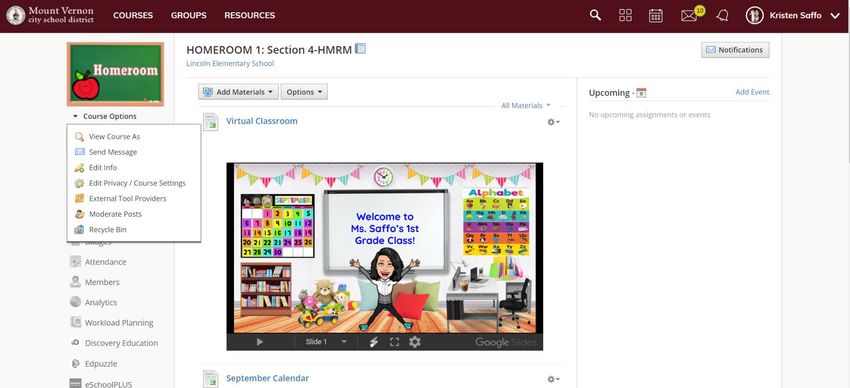Click the lightning bolt icon in slides bar

pos(373,342)
